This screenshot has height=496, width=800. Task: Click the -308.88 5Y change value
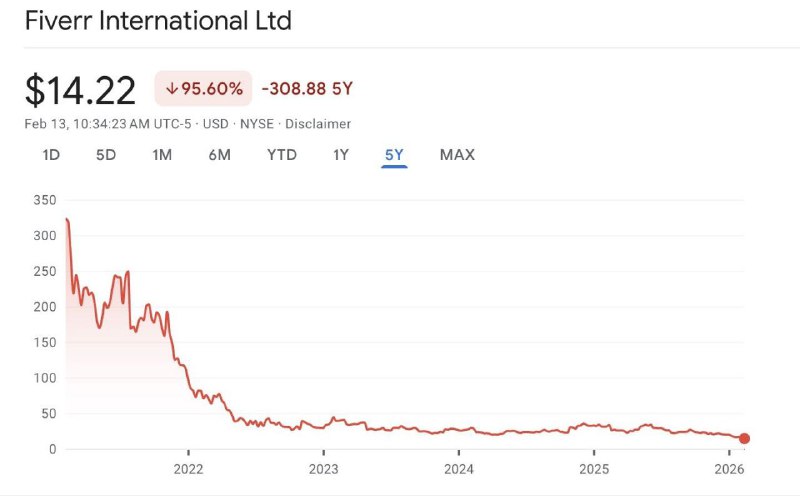click(x=307, y=89)
